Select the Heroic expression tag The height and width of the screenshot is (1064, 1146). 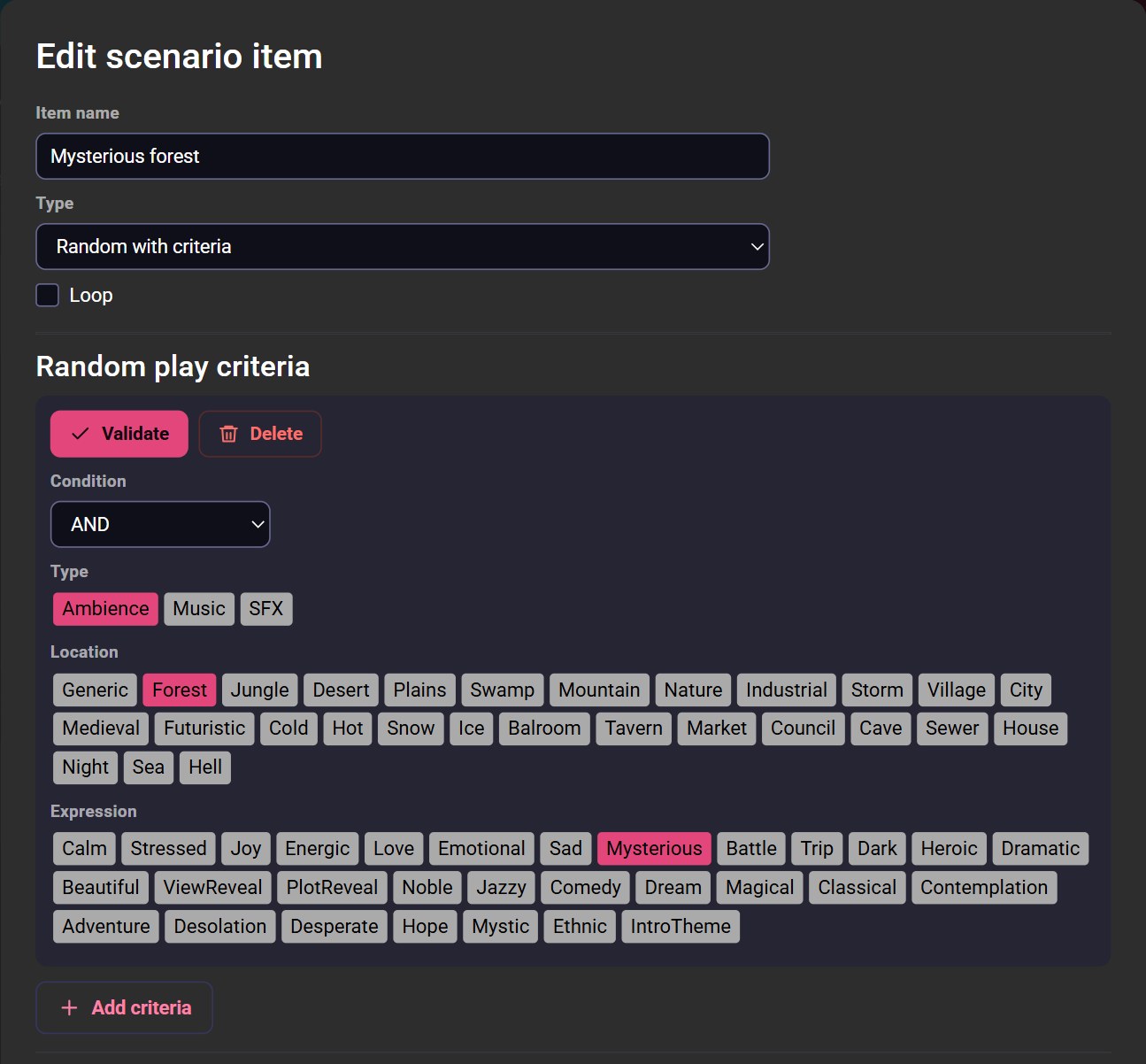(949, 849)
